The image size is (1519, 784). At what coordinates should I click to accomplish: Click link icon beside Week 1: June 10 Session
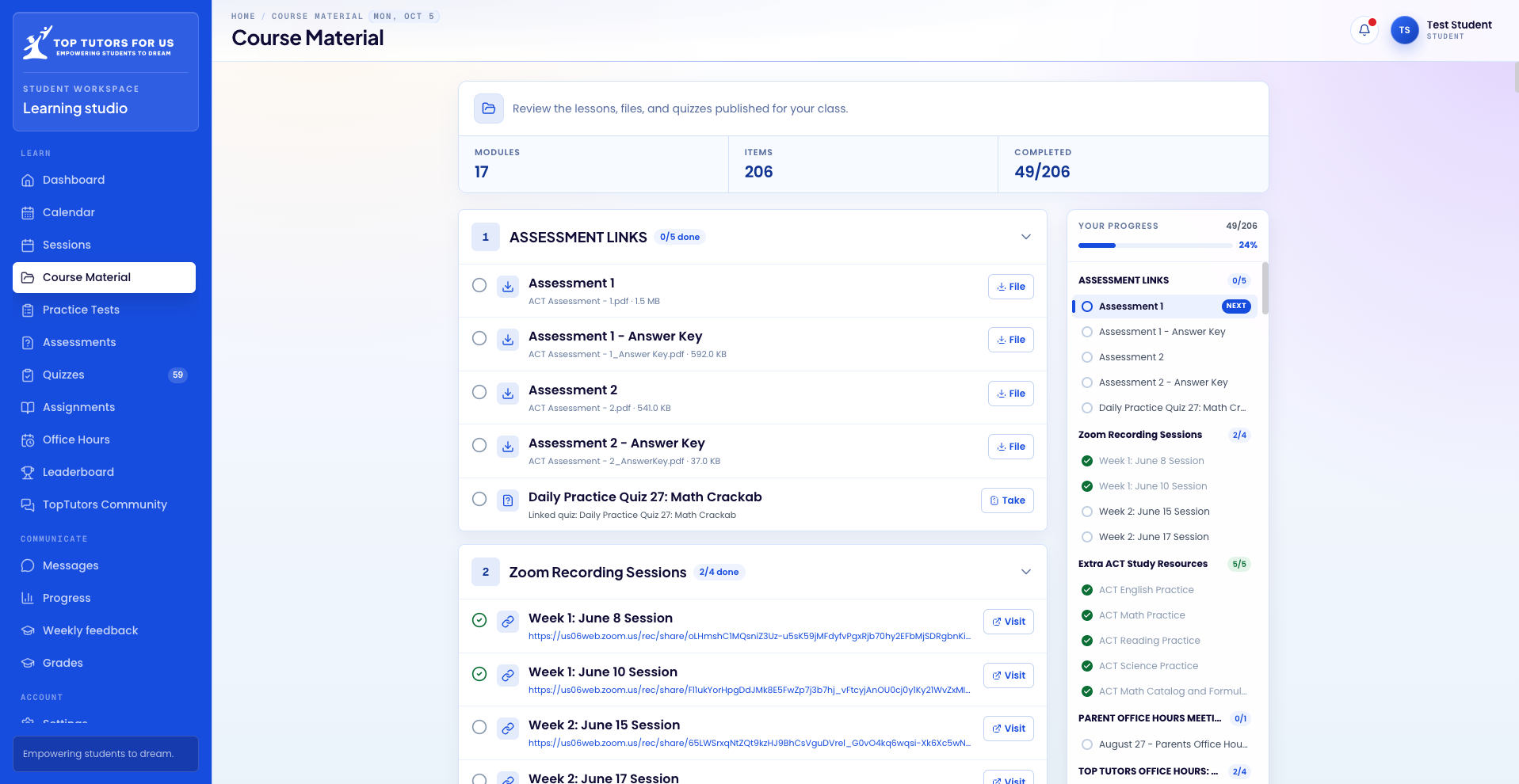coord(508,676)
